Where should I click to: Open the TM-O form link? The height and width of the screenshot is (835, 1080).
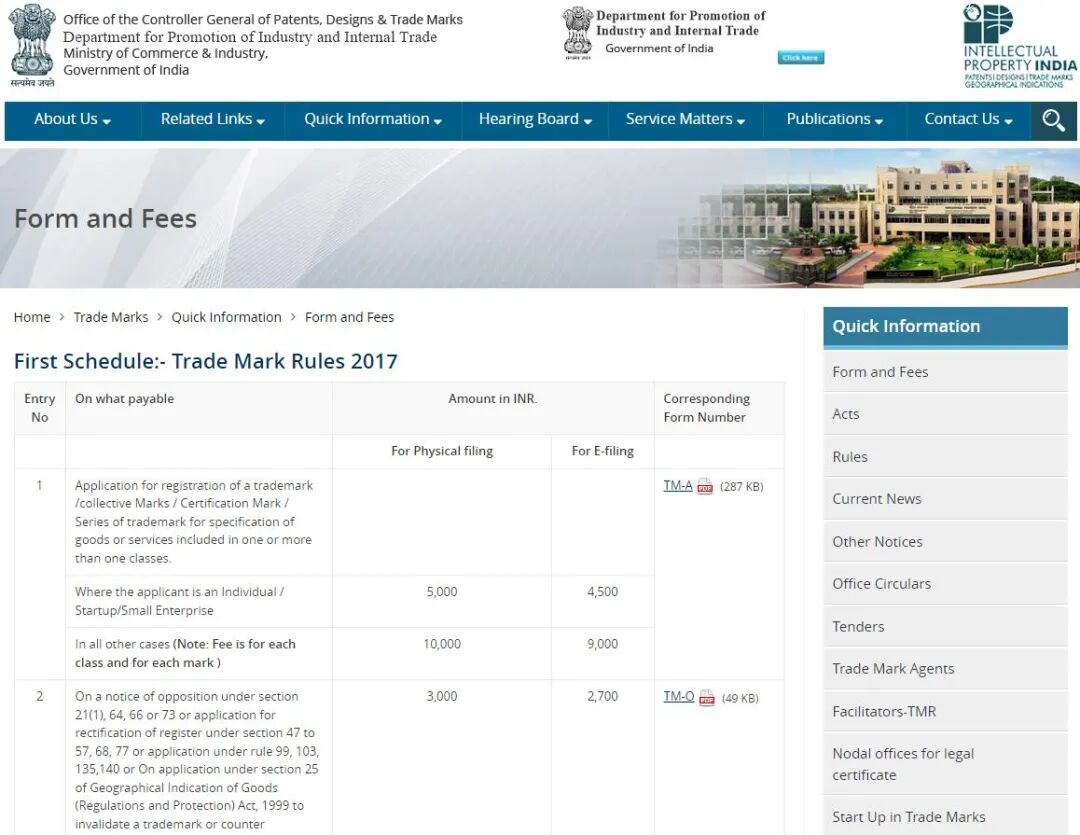(678, 697)
